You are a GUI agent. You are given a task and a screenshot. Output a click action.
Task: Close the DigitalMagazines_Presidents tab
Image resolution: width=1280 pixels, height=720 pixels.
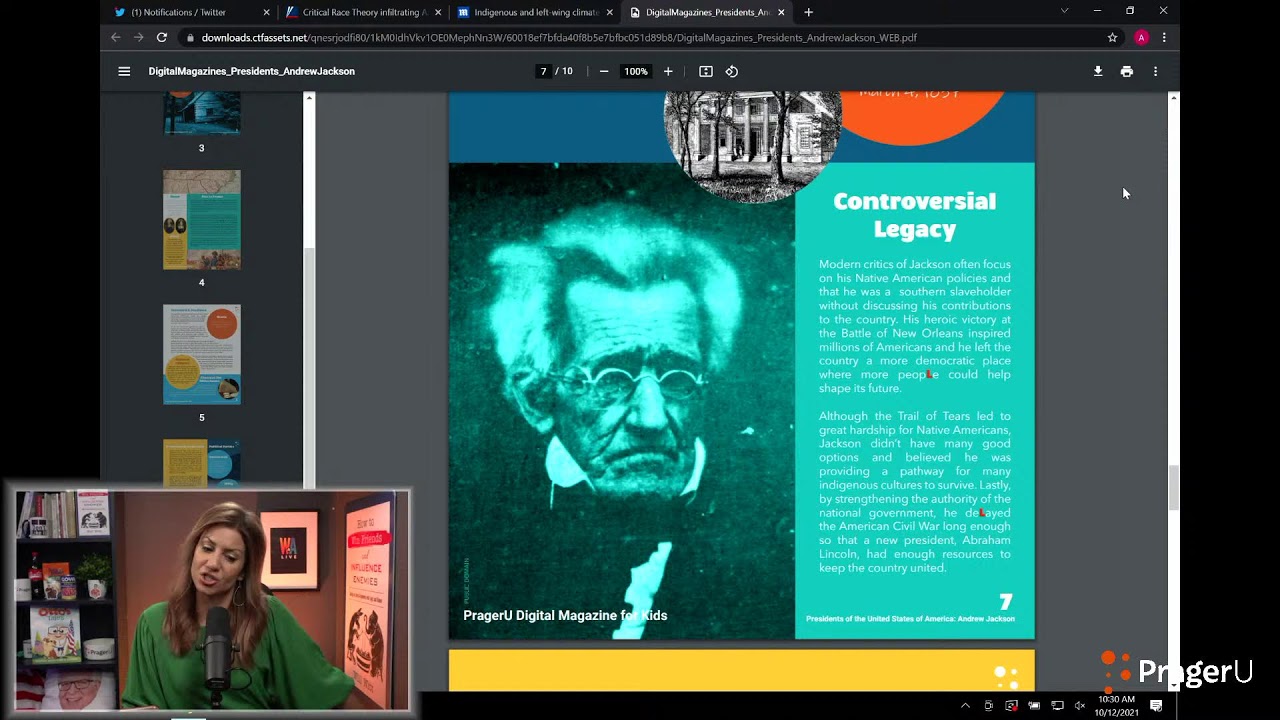click(x=781, y=12)
